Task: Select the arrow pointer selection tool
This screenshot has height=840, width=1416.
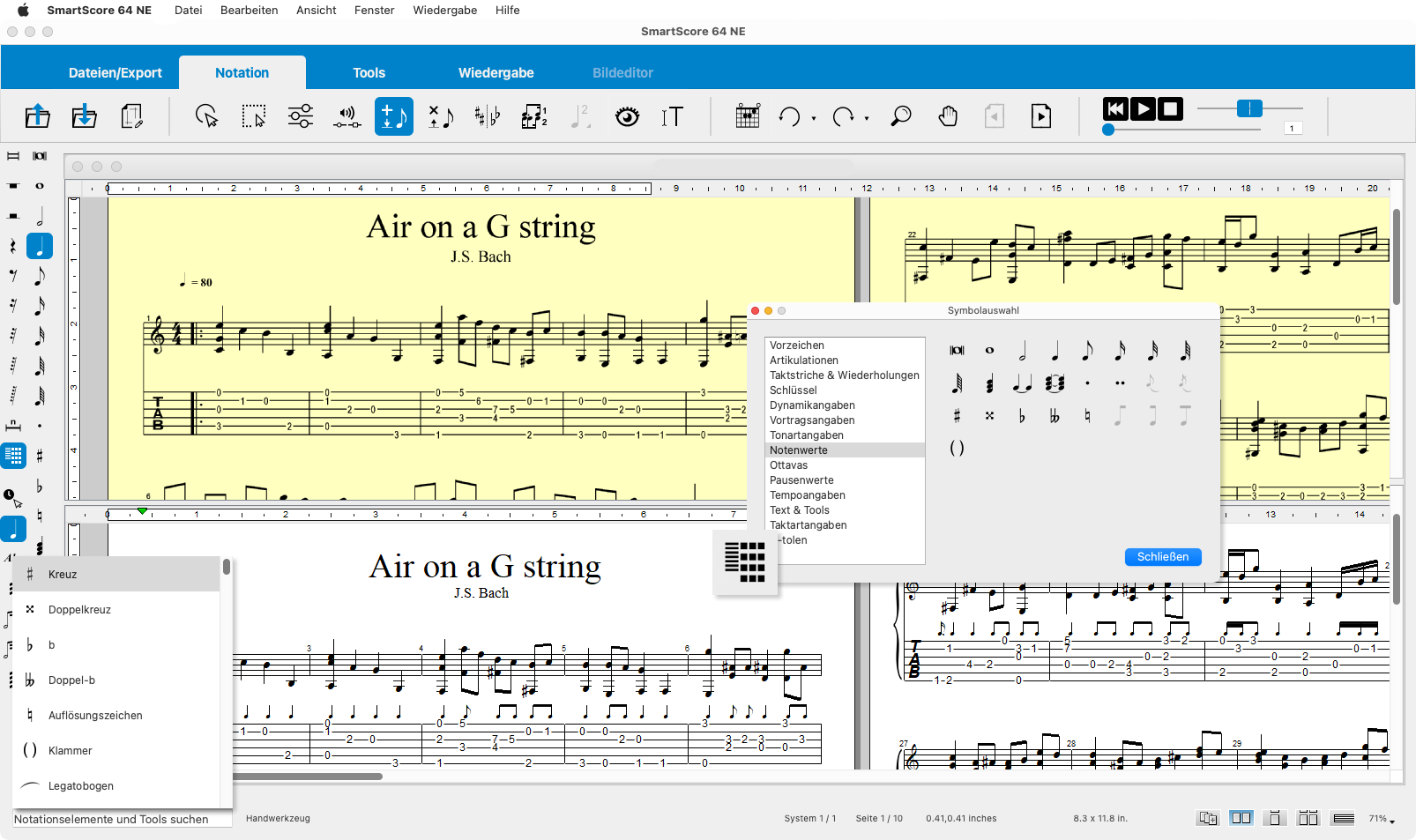Action: (206, 116)
